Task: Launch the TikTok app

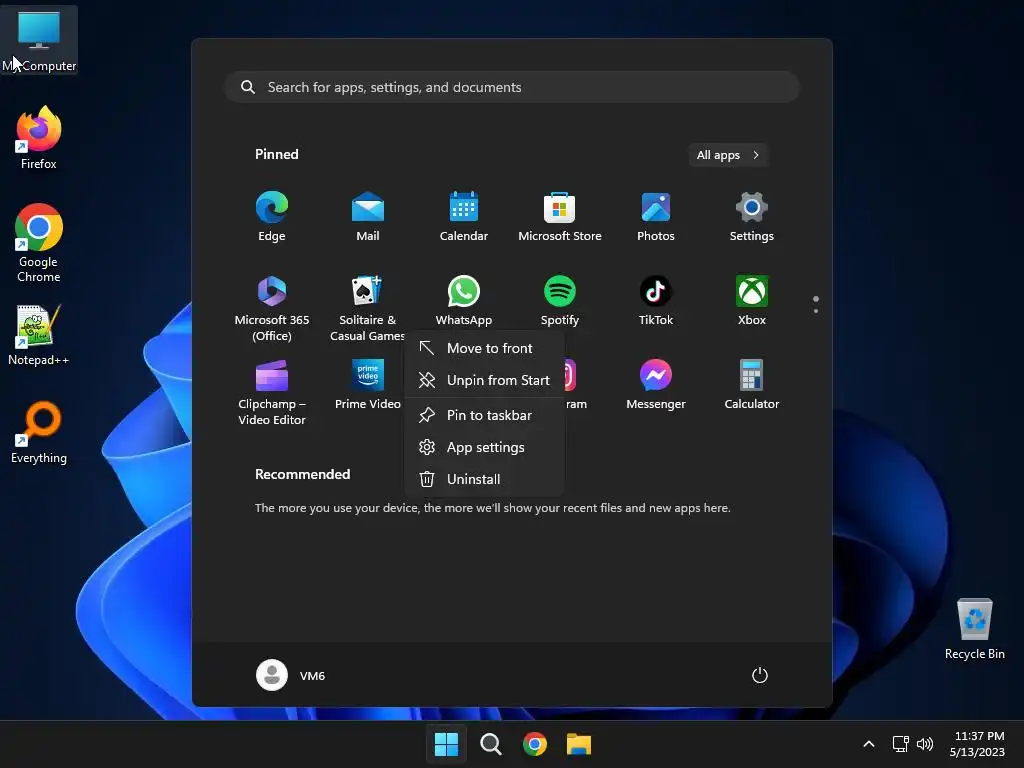Action: point(656,300)
